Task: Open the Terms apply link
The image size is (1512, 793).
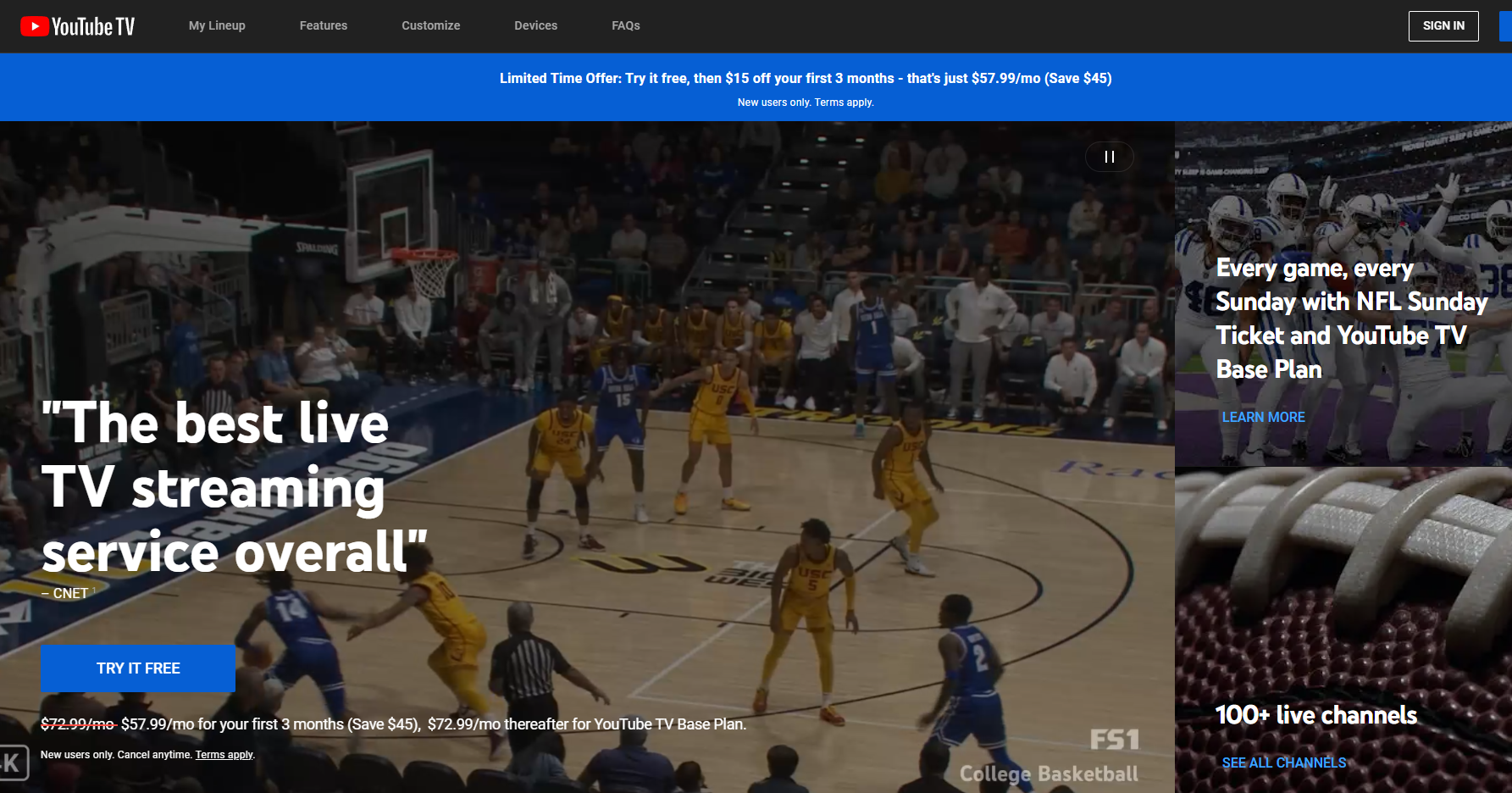Action: click(x=224, y=755)
